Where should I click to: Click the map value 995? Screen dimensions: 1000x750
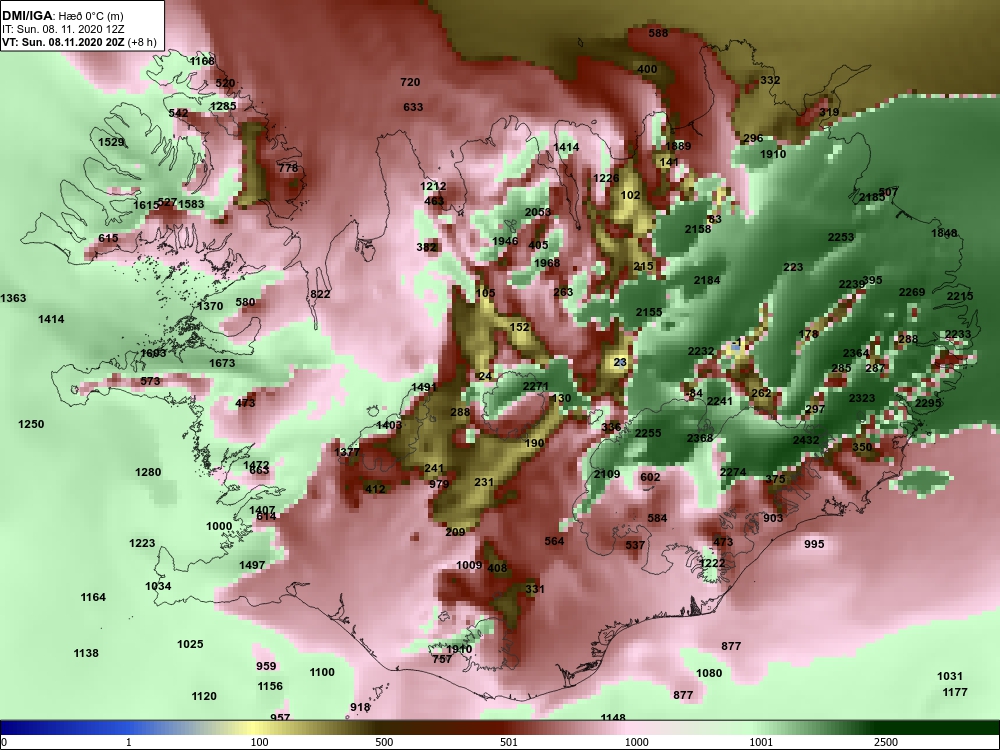[814, 545]
